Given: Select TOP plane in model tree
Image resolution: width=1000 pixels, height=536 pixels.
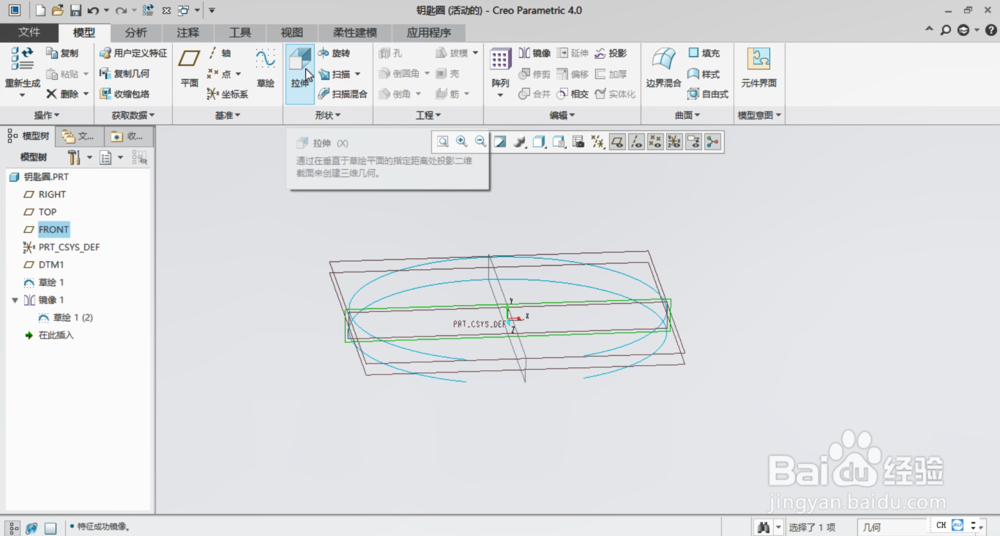Looking at the screenshot, I should pyautogui.click(x=47, y=212).
